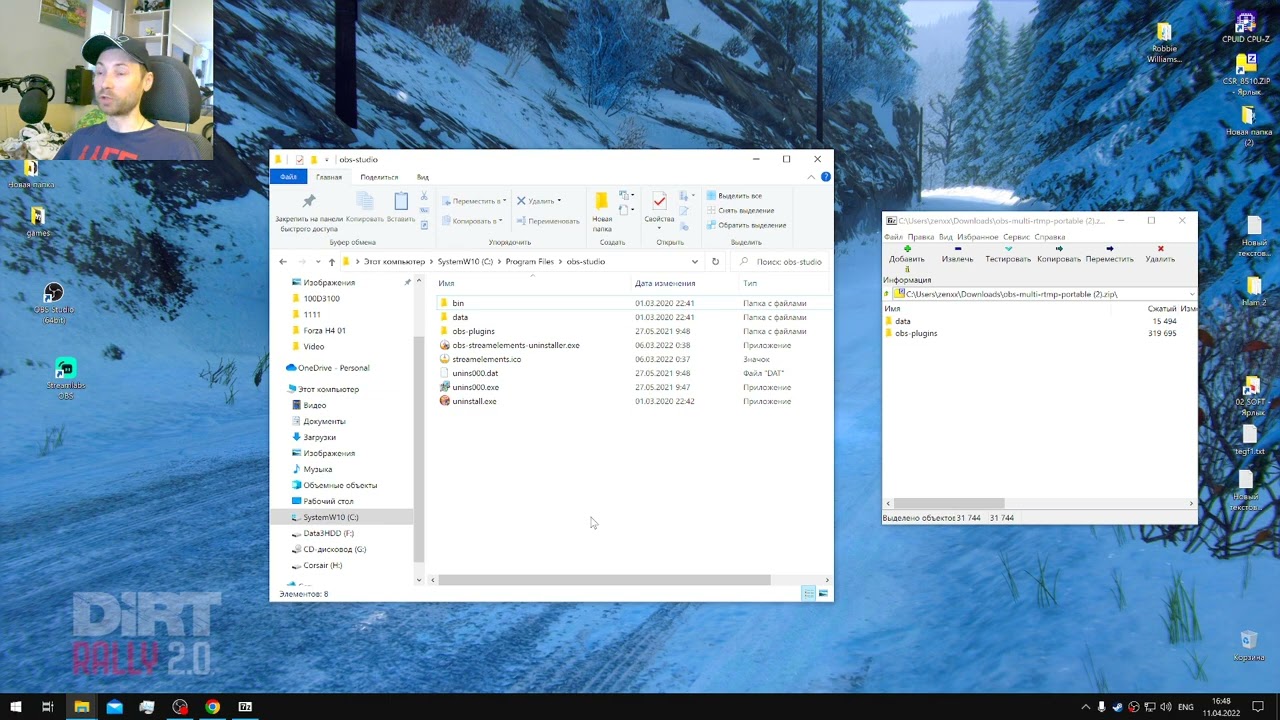Open Properties via the checkmark icon
Viewport: 1280px width, 720px height.
[659, 202]
